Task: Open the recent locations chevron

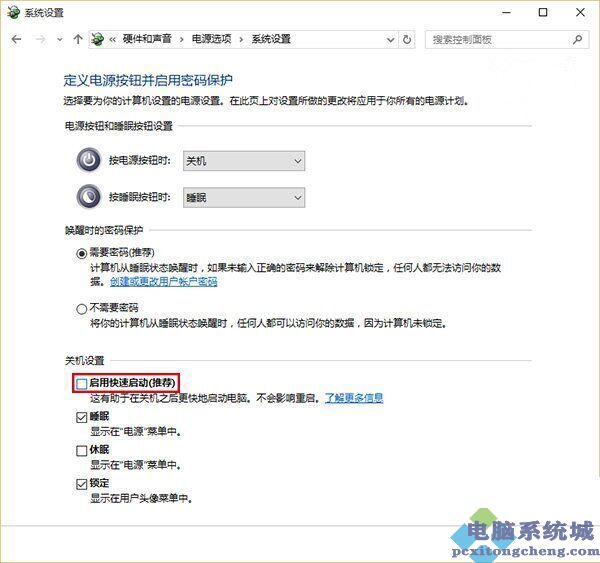Action: coord(60,39)
